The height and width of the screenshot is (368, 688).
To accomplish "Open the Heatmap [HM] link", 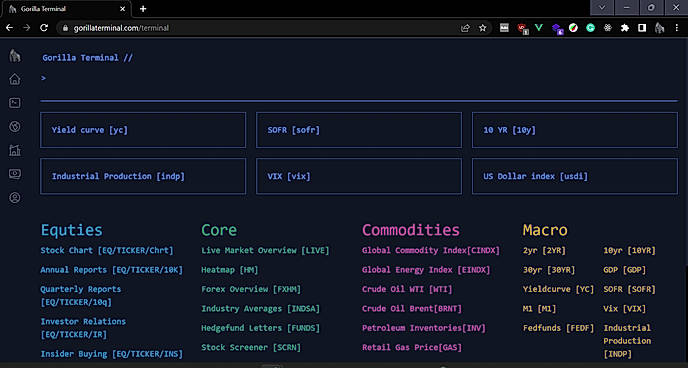I will click(x=230, y=270).
